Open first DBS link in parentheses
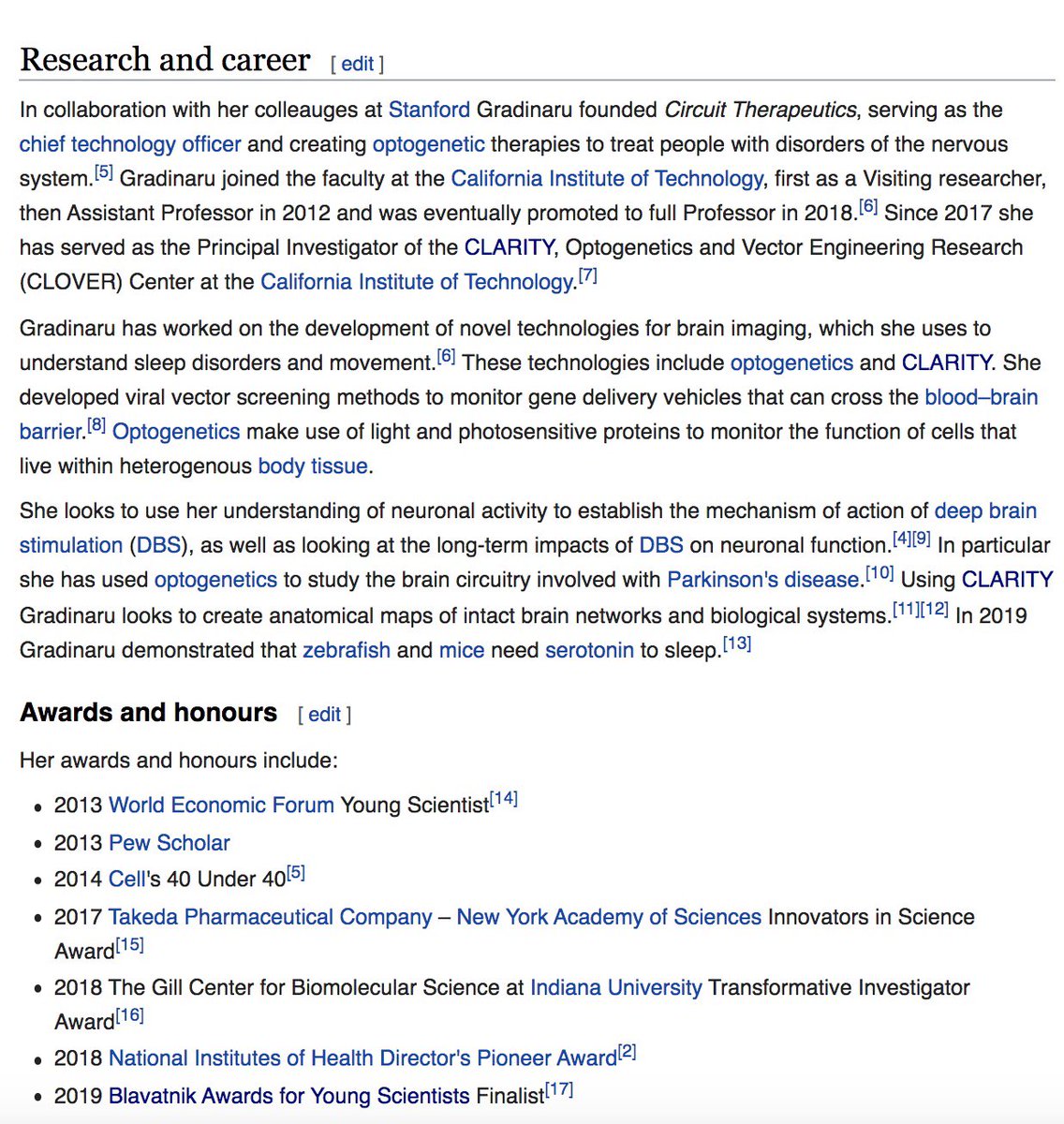The width and height of the screenshot is (1064, 1124). click(157, 545)
